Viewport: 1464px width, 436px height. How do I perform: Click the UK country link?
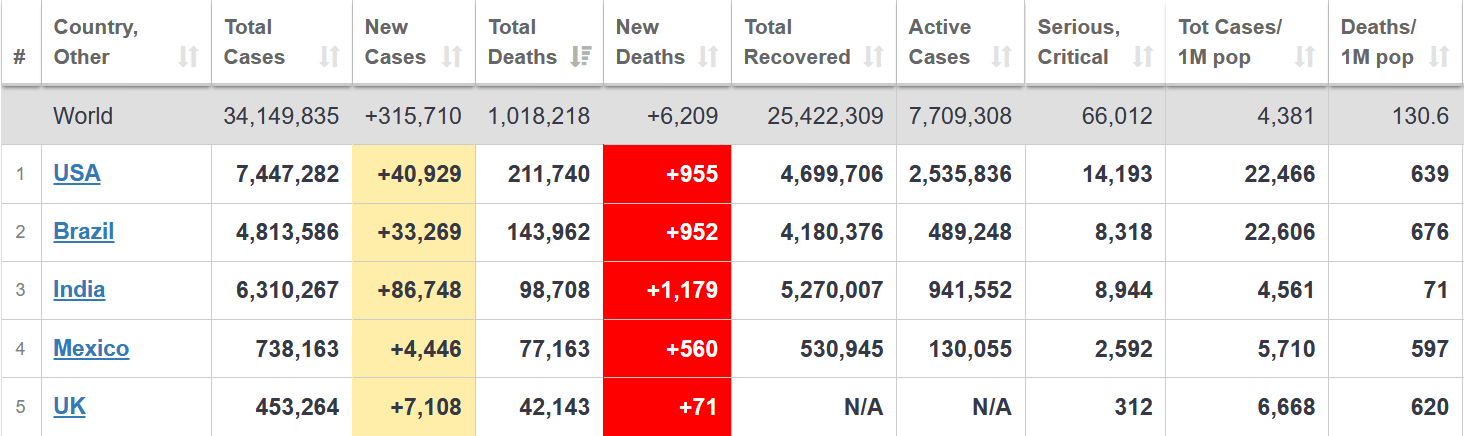pyautogui.click(x=69, y=407)
